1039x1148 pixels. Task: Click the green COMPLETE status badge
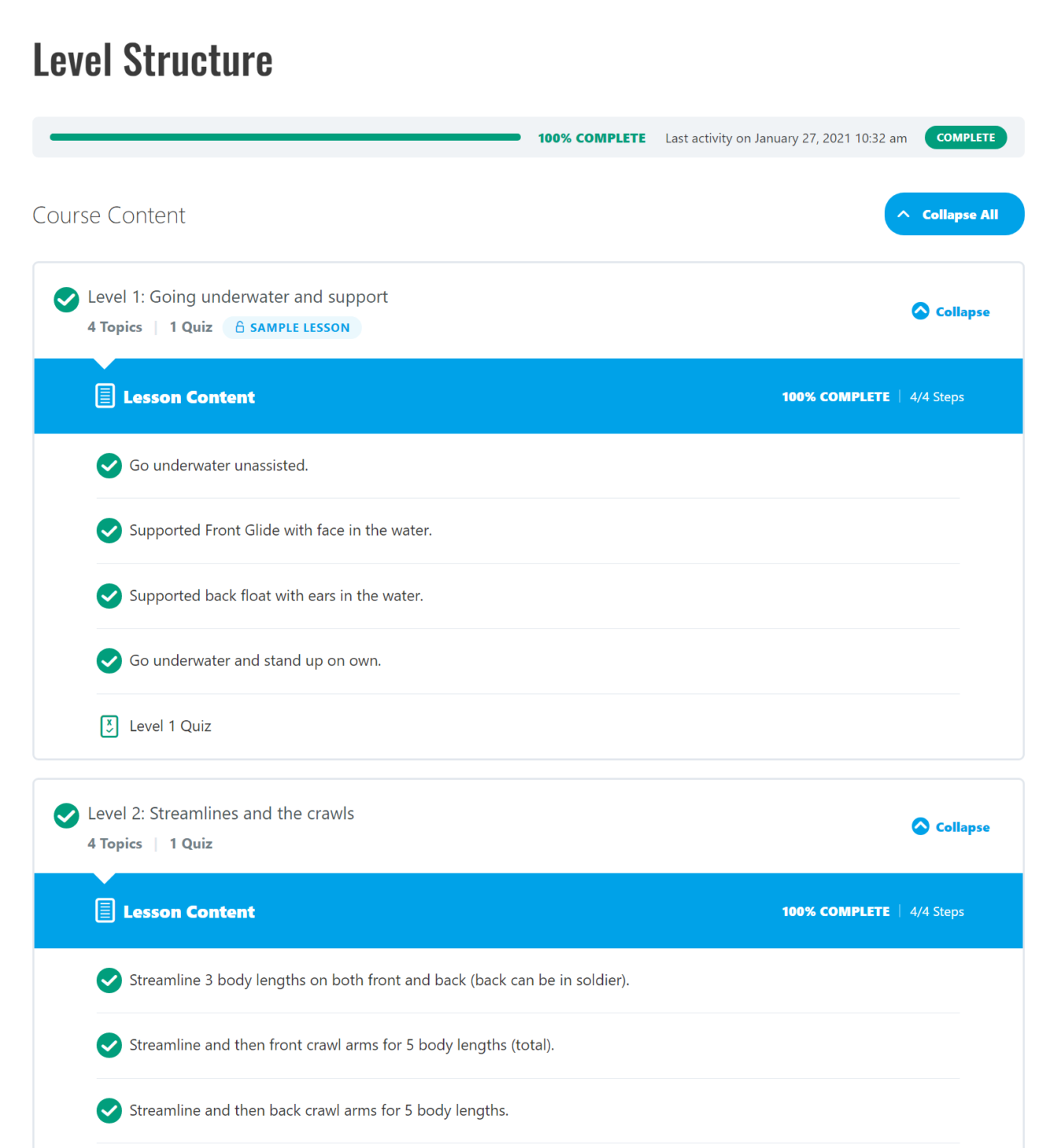(965, 138)
